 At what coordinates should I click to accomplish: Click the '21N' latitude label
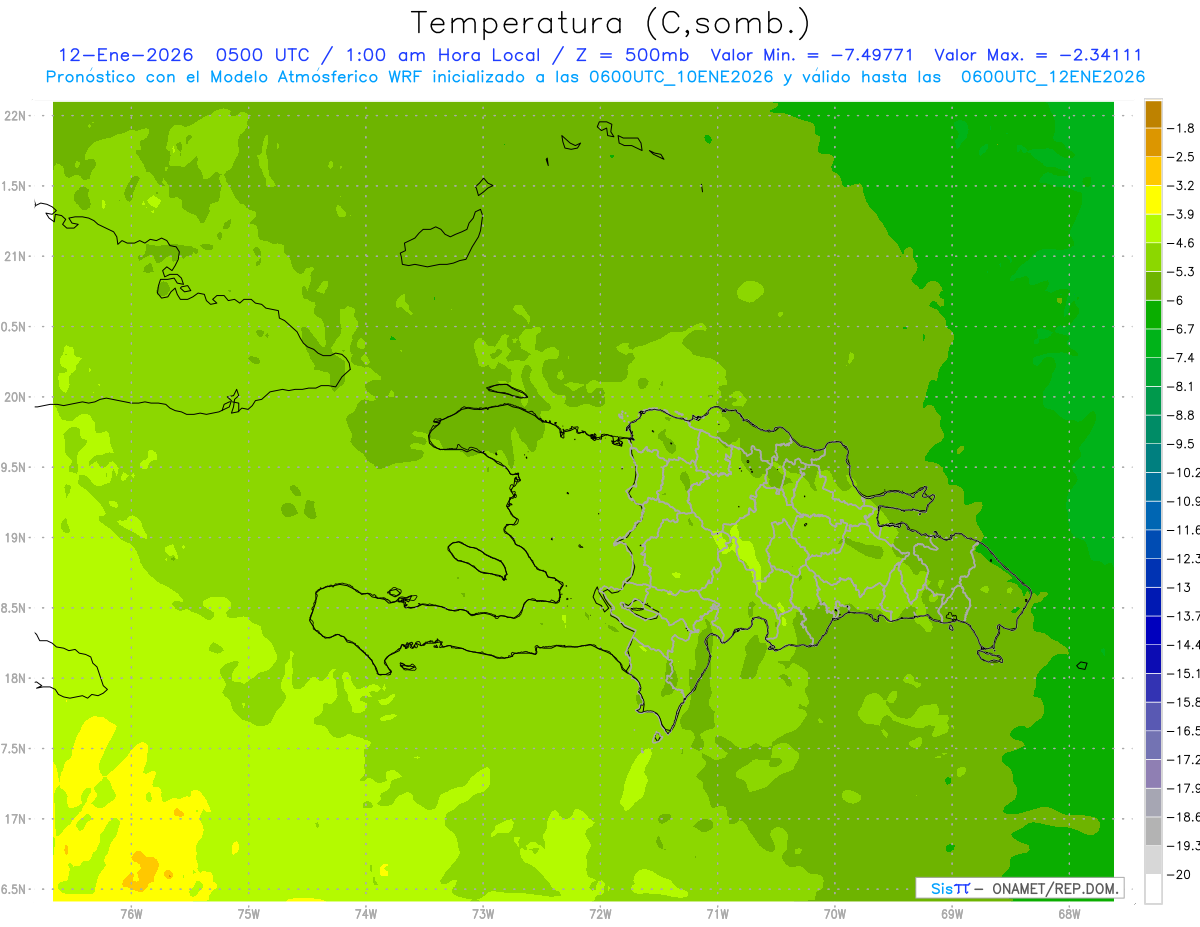(x=15, y=256)
